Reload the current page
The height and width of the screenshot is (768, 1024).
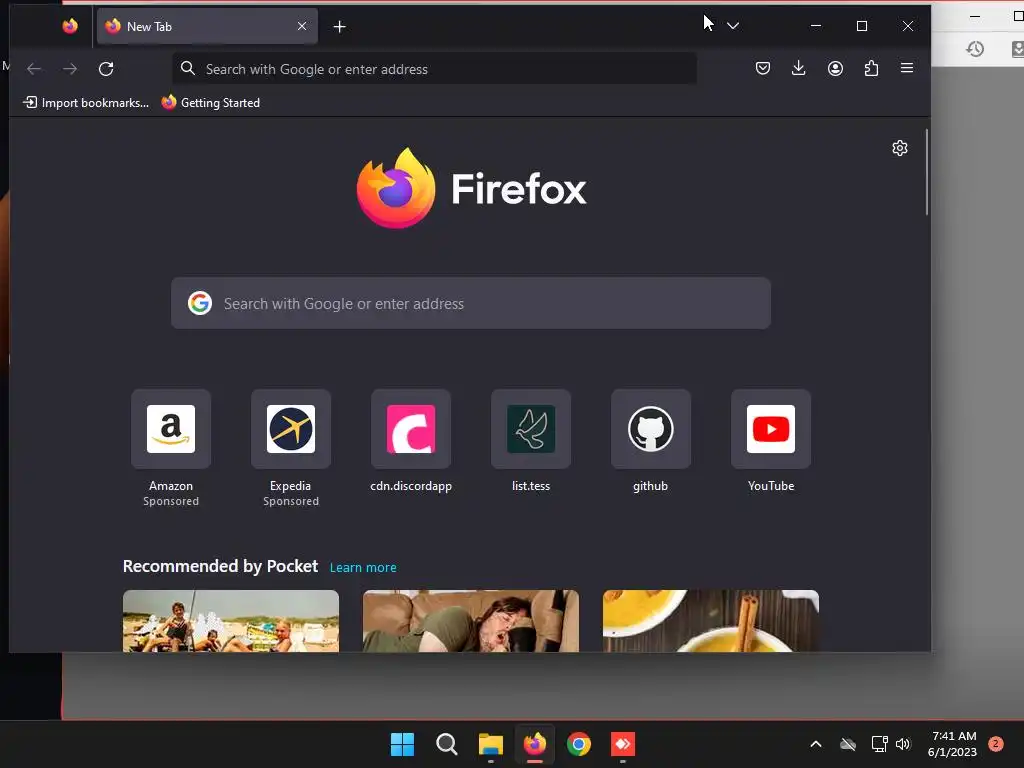pyautogui.click(x=106, y=69)
